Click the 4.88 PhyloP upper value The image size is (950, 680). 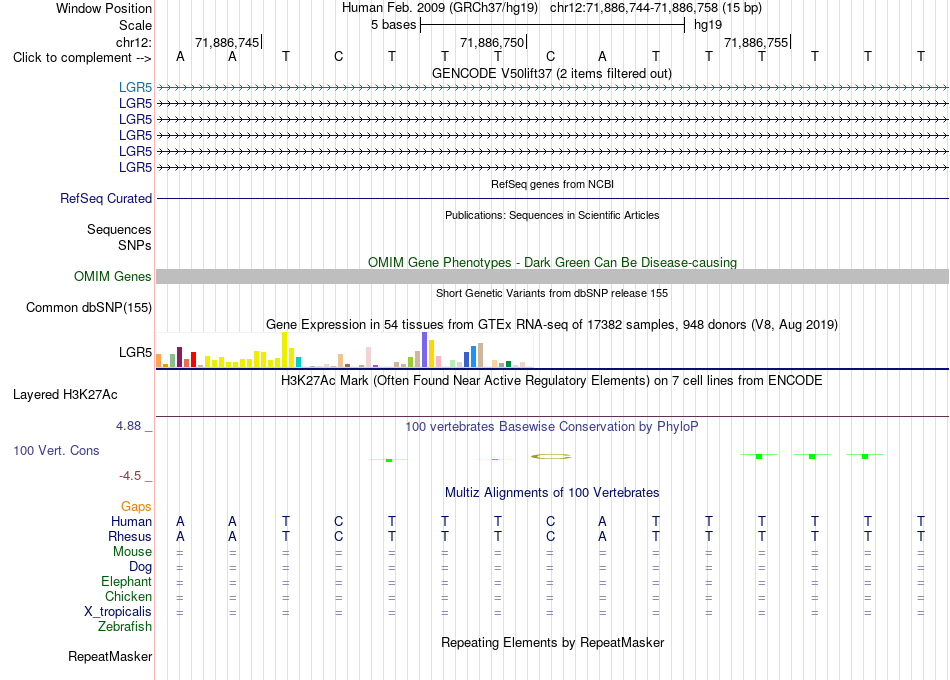coord(128,426)
